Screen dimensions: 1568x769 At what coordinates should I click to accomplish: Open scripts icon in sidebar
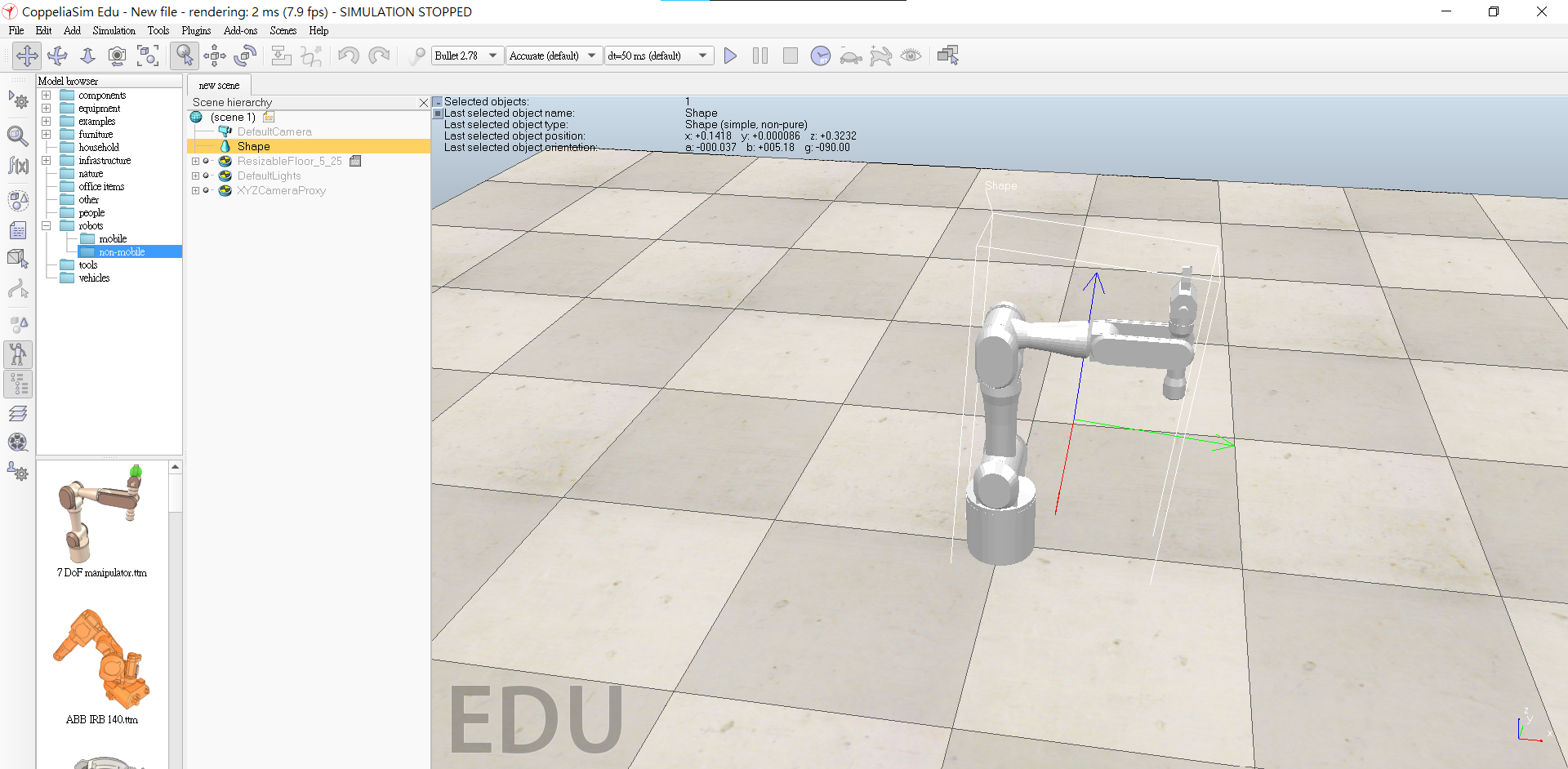coord(18,231)
